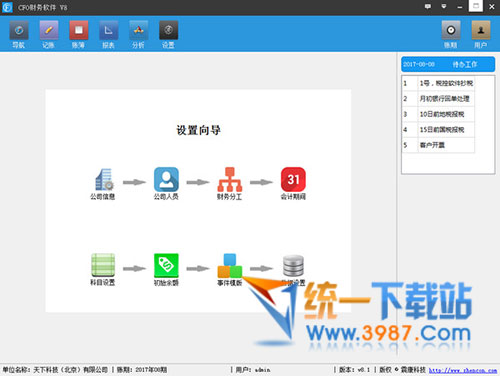Open the database cylinder wizard icon
This screenshot has width=500, height=376.
pos(293,266)
